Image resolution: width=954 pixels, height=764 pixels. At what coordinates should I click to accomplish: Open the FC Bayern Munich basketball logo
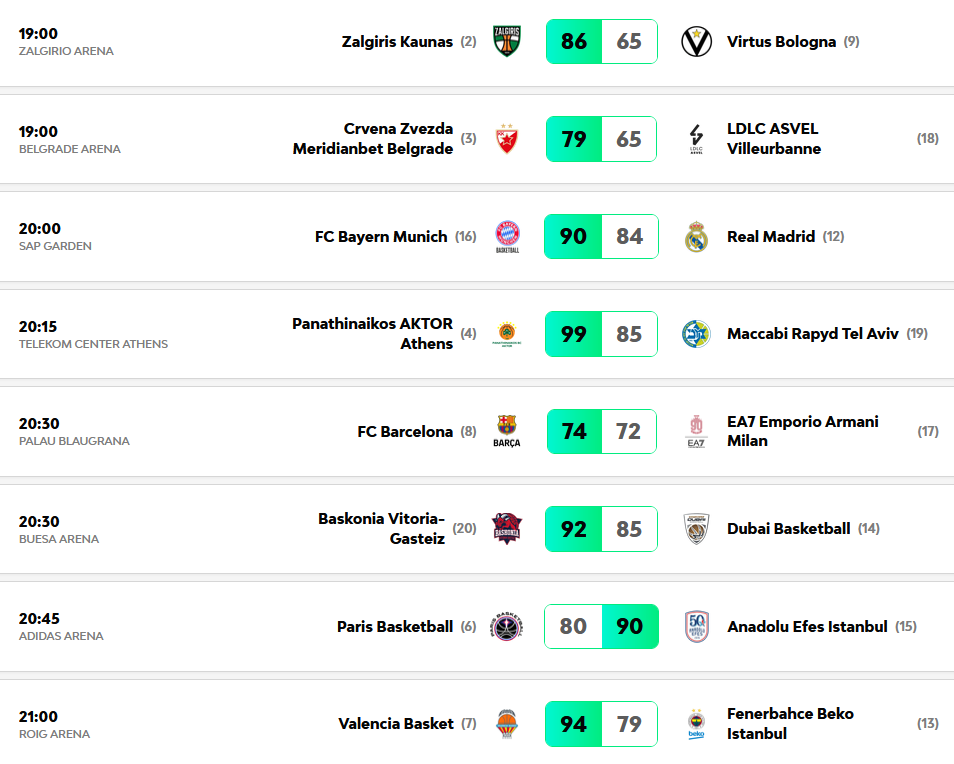click(x=507, y=237)
